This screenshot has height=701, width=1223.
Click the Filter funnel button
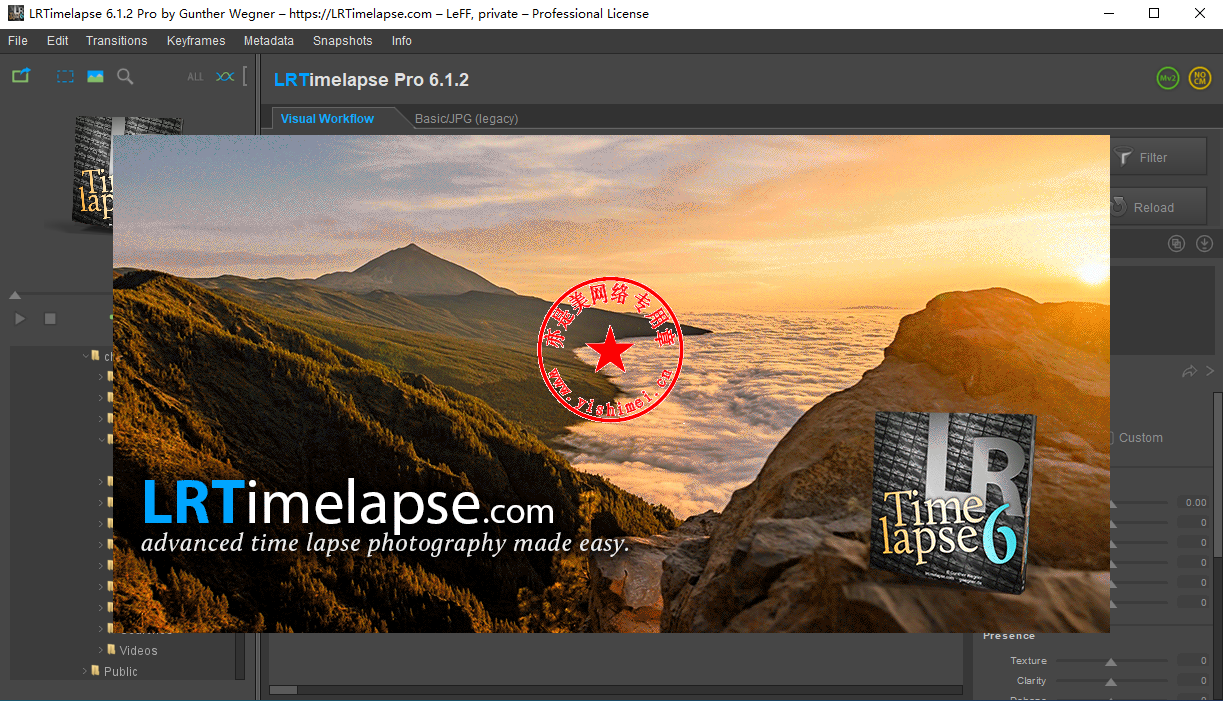(x=1157, y=157)
